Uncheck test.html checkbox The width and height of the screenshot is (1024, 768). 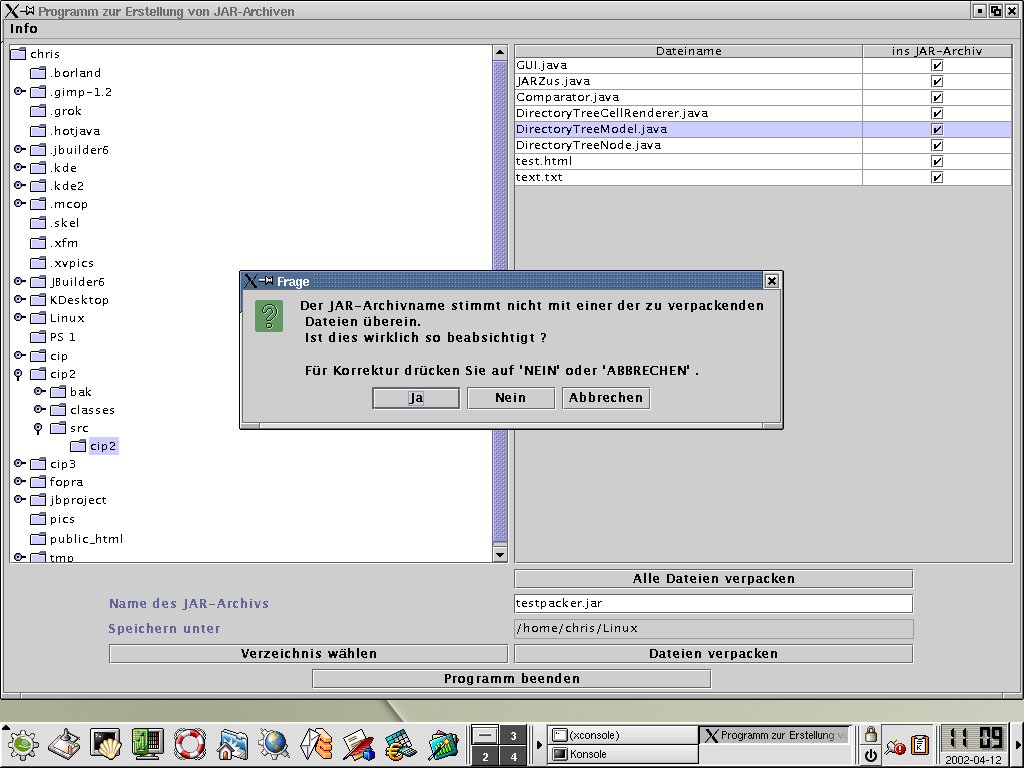click(x=937, y=161)
